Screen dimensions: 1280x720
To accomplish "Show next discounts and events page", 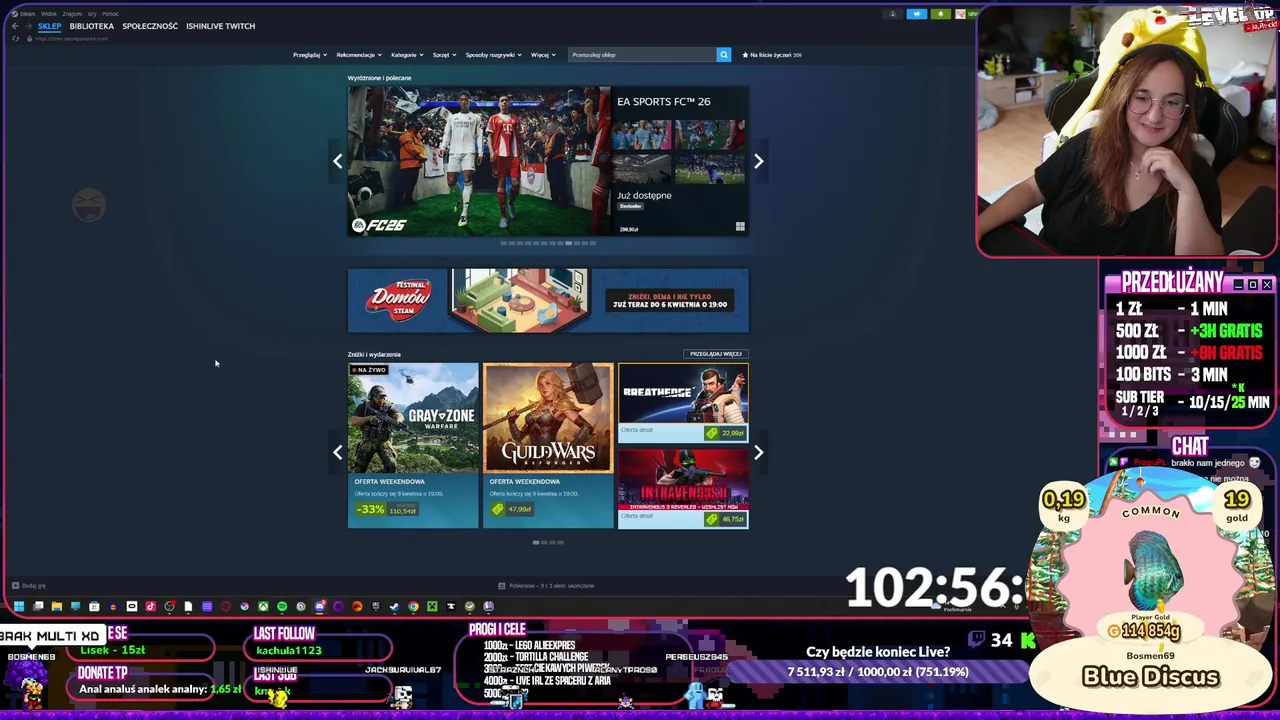I will tap(758, 452).
